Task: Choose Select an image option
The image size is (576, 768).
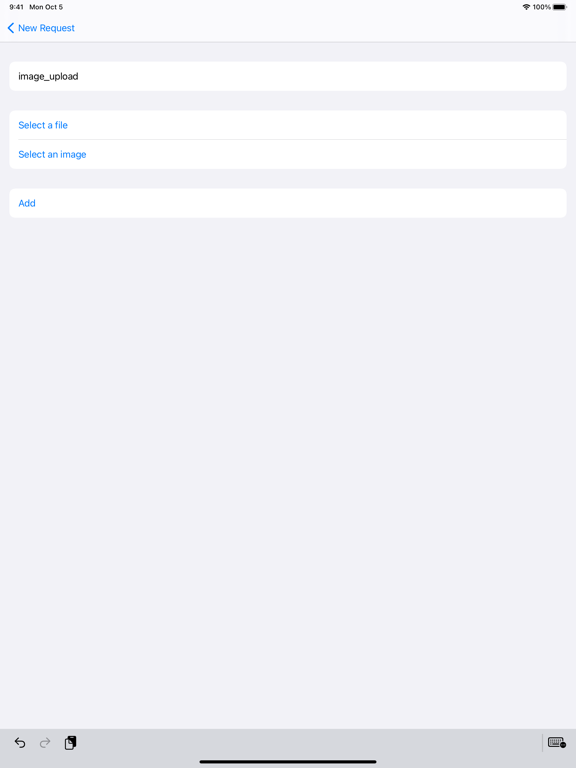Action: click(288, 154)
